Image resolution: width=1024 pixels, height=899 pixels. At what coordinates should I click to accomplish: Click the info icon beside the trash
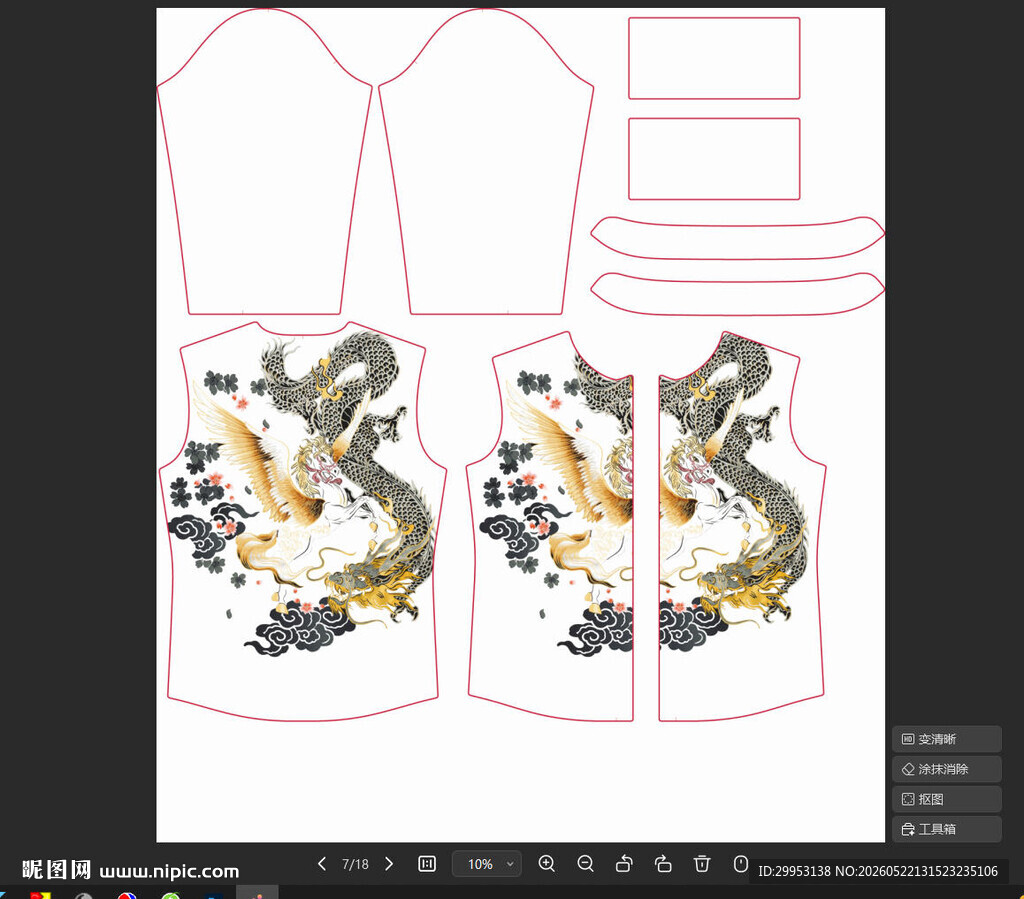click(x=741, y=864)
